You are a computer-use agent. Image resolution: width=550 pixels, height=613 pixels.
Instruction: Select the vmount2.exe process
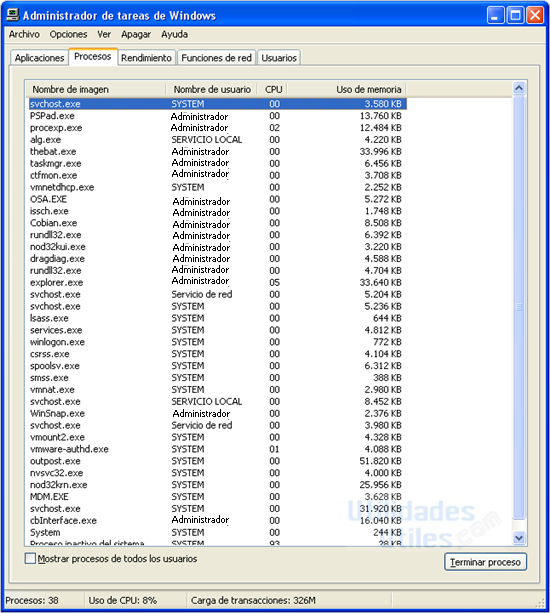217,437
